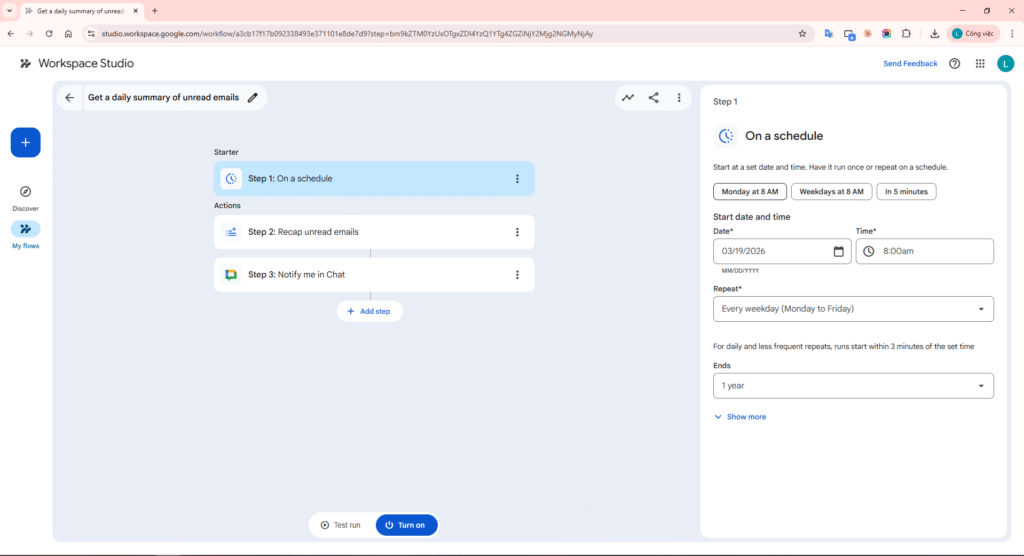Open the calendar date picker icon

pos(838,251)
